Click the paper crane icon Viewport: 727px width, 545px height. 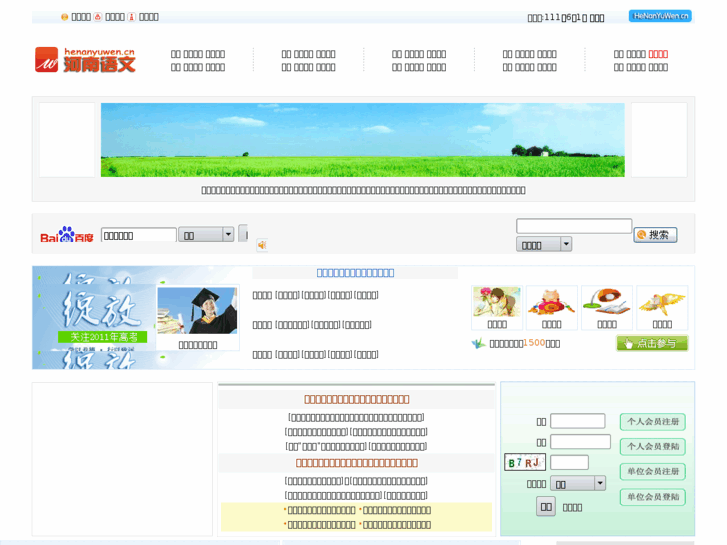coord(478,343)
